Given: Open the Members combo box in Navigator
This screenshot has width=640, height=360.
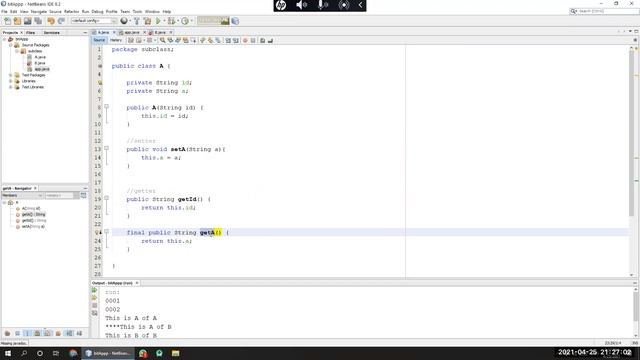Looking at the screenshot, I should pos(22,196).
